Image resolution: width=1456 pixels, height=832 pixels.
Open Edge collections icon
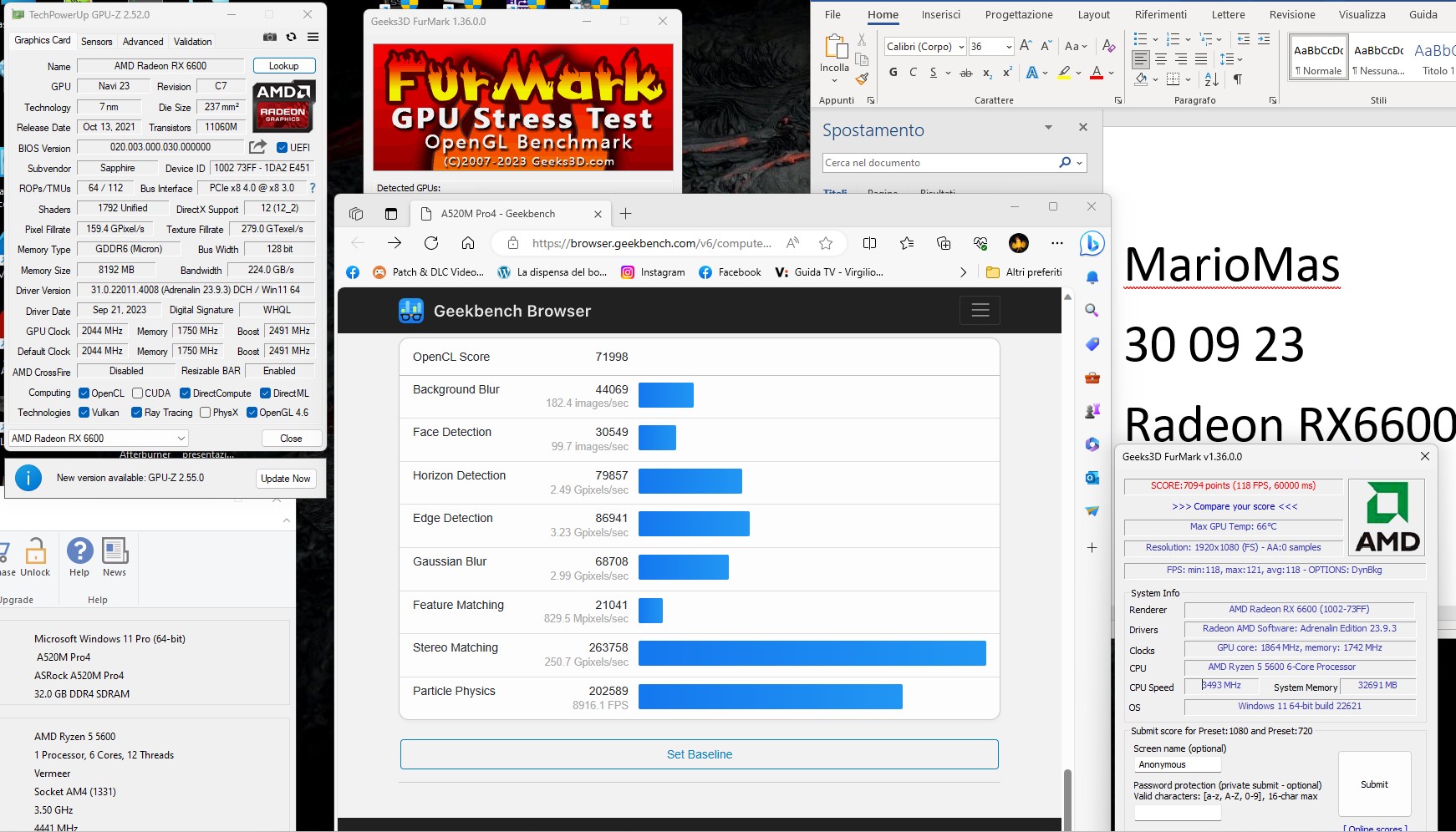(944, 243)
